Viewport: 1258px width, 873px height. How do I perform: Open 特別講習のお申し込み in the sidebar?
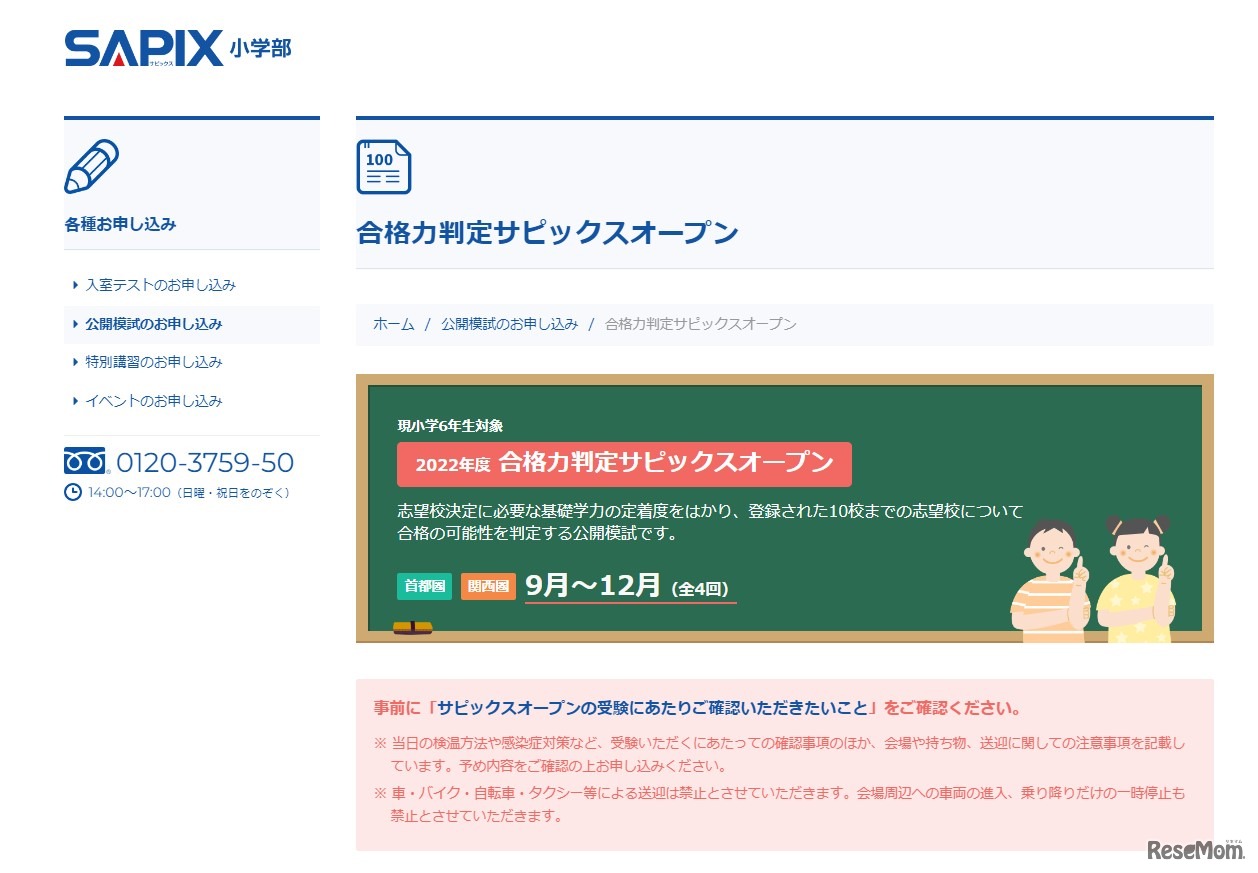pyautogui.click(x=153, y=362)
